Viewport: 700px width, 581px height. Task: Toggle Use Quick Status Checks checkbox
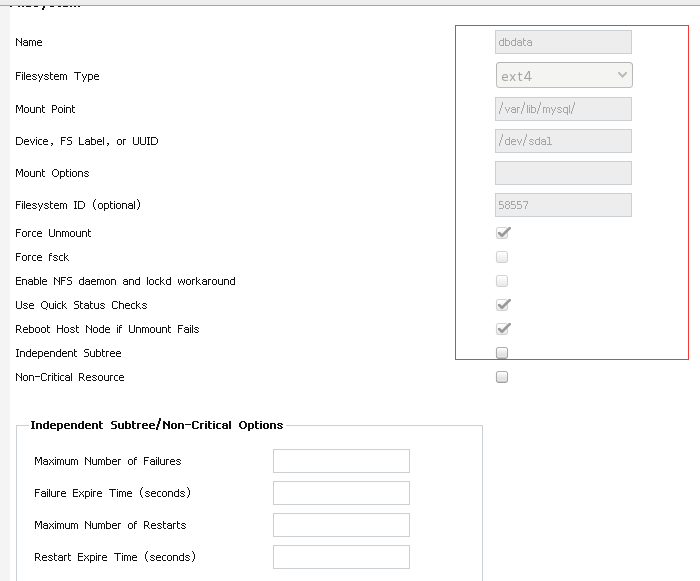(503, 305)
